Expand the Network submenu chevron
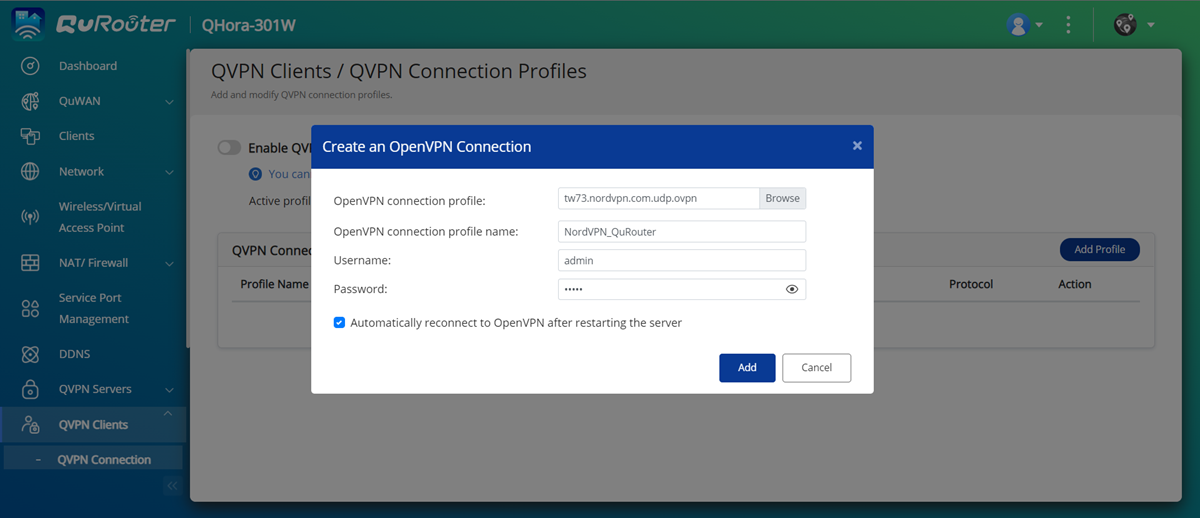Image resolution: width=1200 pixels, height=518 pixels. [169, 172]
